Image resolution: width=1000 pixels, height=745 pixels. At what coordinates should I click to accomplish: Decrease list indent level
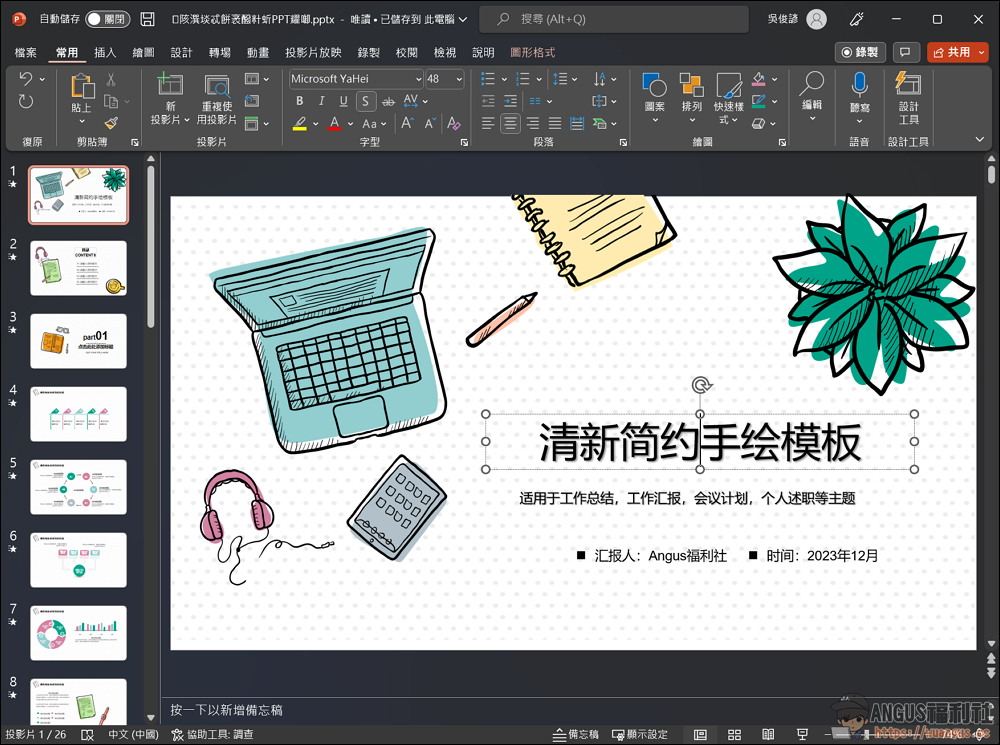(488, 101)
